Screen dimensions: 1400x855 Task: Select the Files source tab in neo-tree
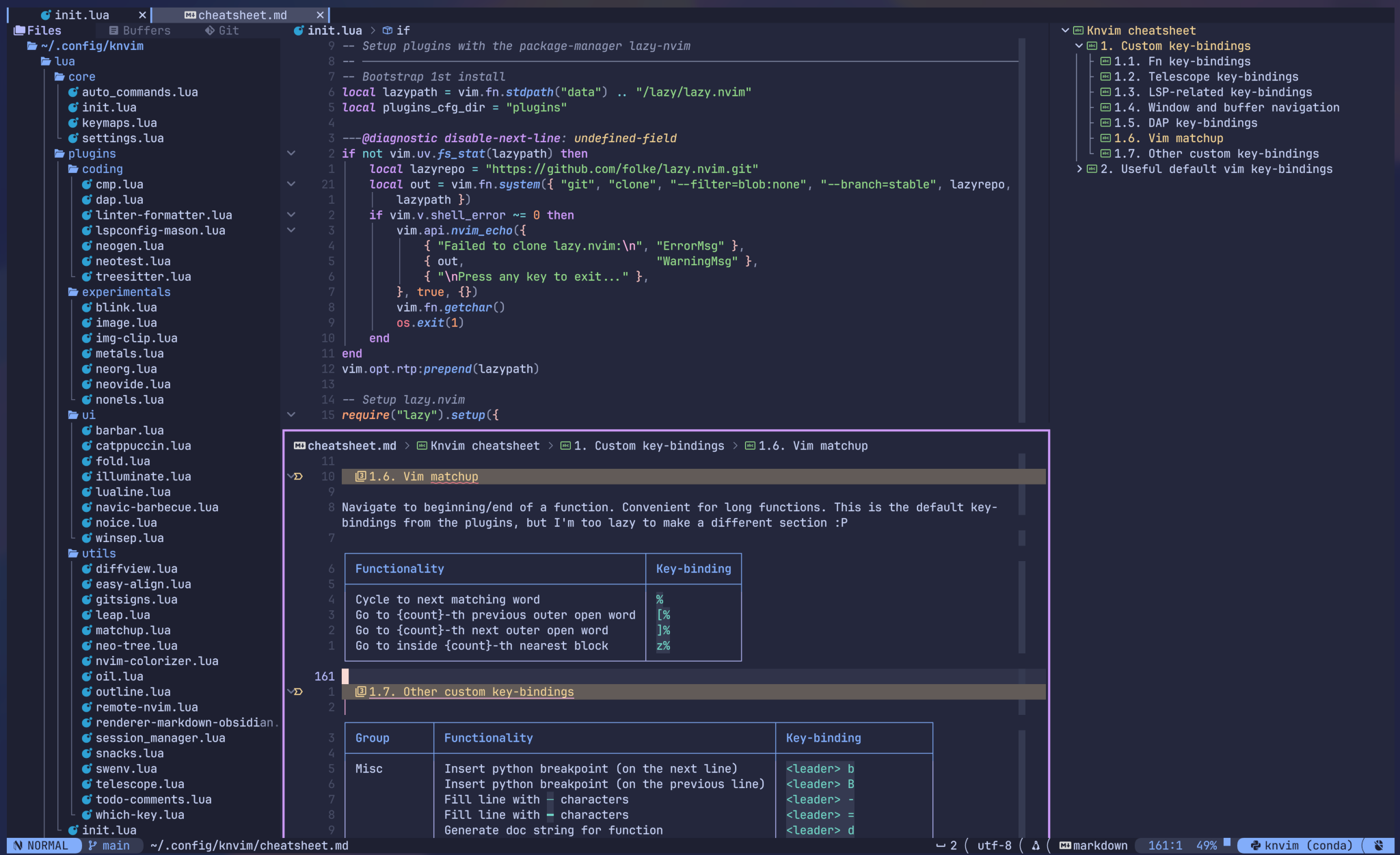click(x=38, y=30)
